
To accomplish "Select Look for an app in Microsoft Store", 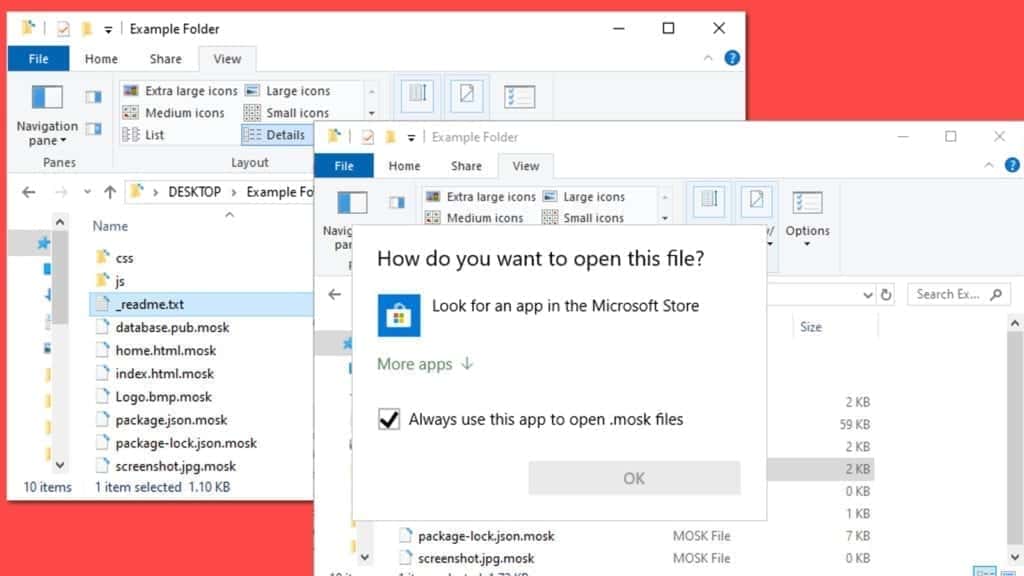I will tap(566, 306).
